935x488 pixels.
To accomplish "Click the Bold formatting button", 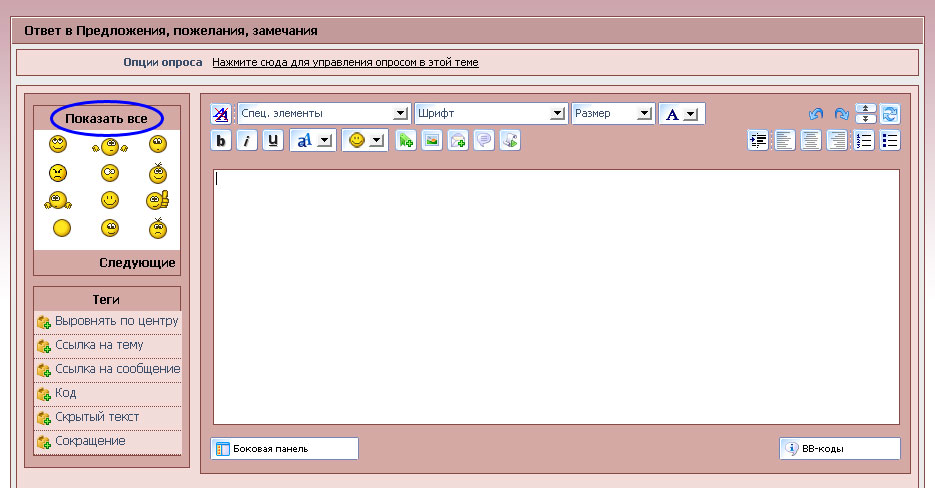I will coord(221,141).
